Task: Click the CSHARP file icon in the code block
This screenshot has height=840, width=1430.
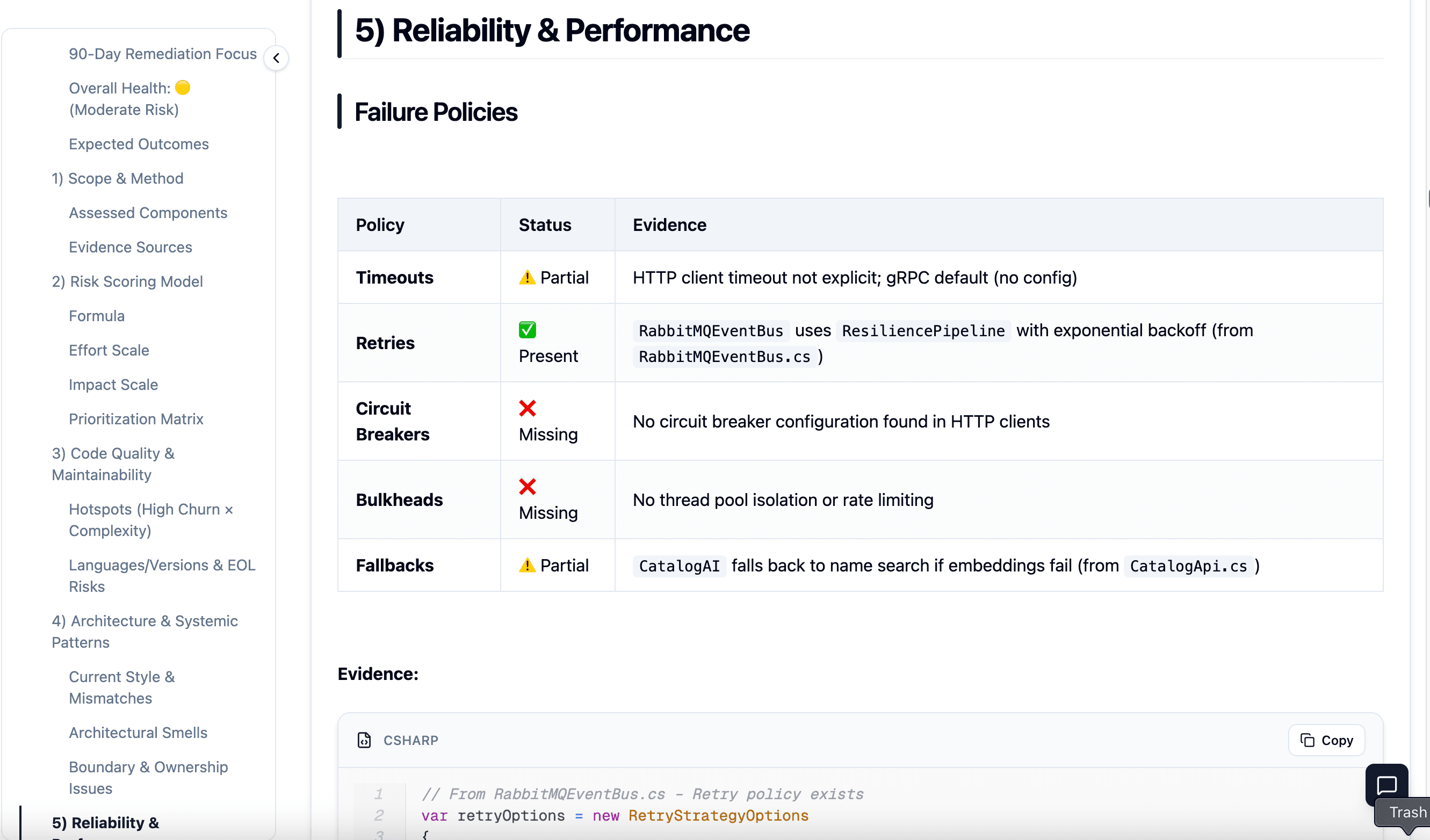Action: click(x=365, y=740)
